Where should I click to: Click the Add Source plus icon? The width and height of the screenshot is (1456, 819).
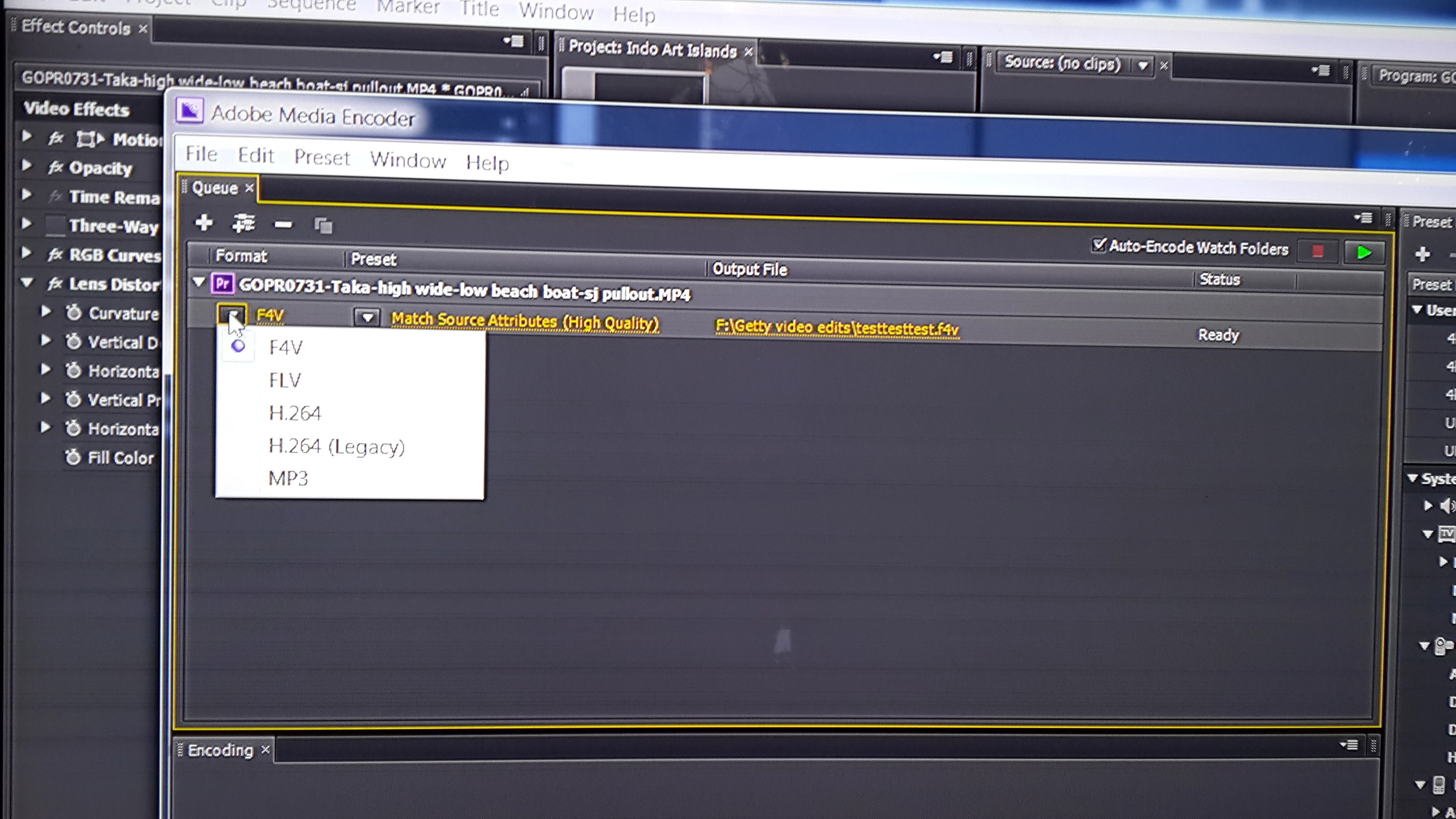pyautogui.click(x=203, y=223)
